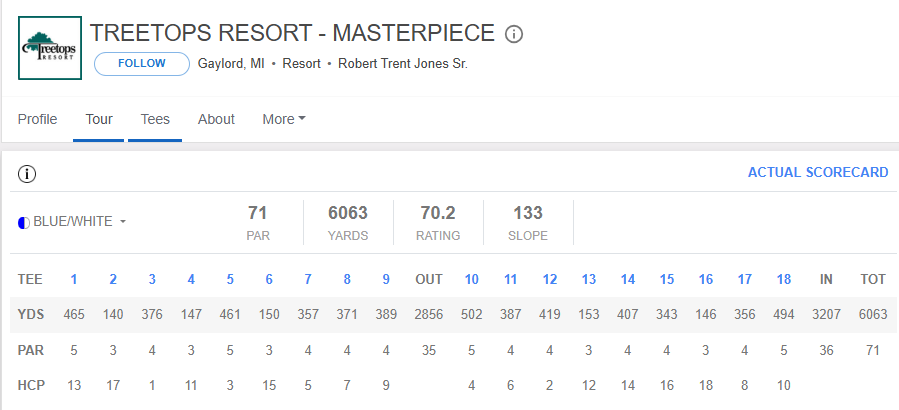This screenshot has height=410, width=899.
Task: Open the Actual Scorecard link
Action: [x=818, y=173]
